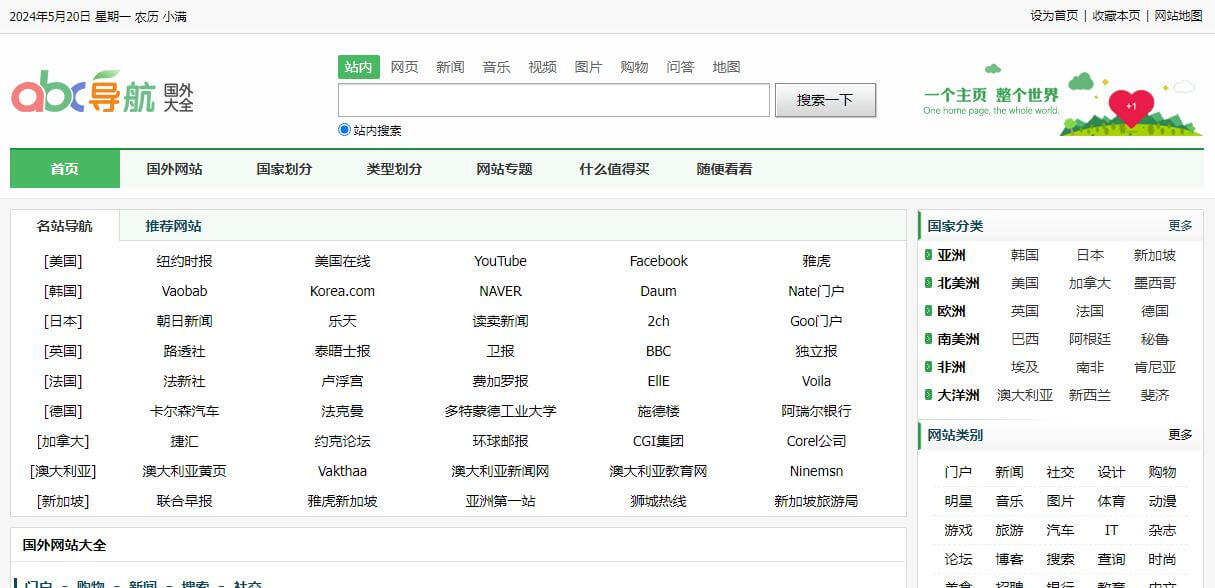Select the 图片 search category
Image resolution: width=1215 pixels, height=588 pixels.
coord(588,67)
